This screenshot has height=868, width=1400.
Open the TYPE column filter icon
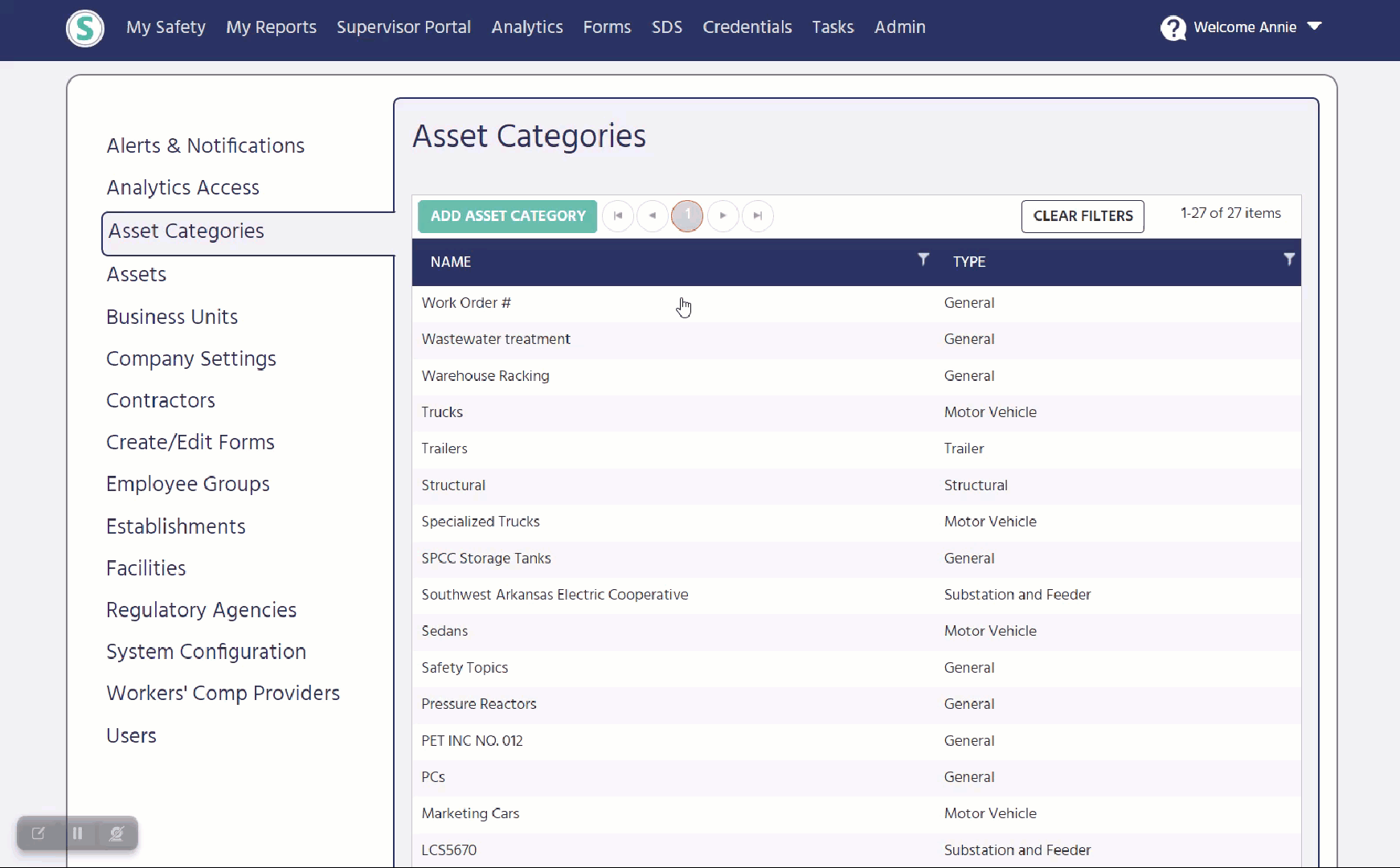(x=1289, y=259)
